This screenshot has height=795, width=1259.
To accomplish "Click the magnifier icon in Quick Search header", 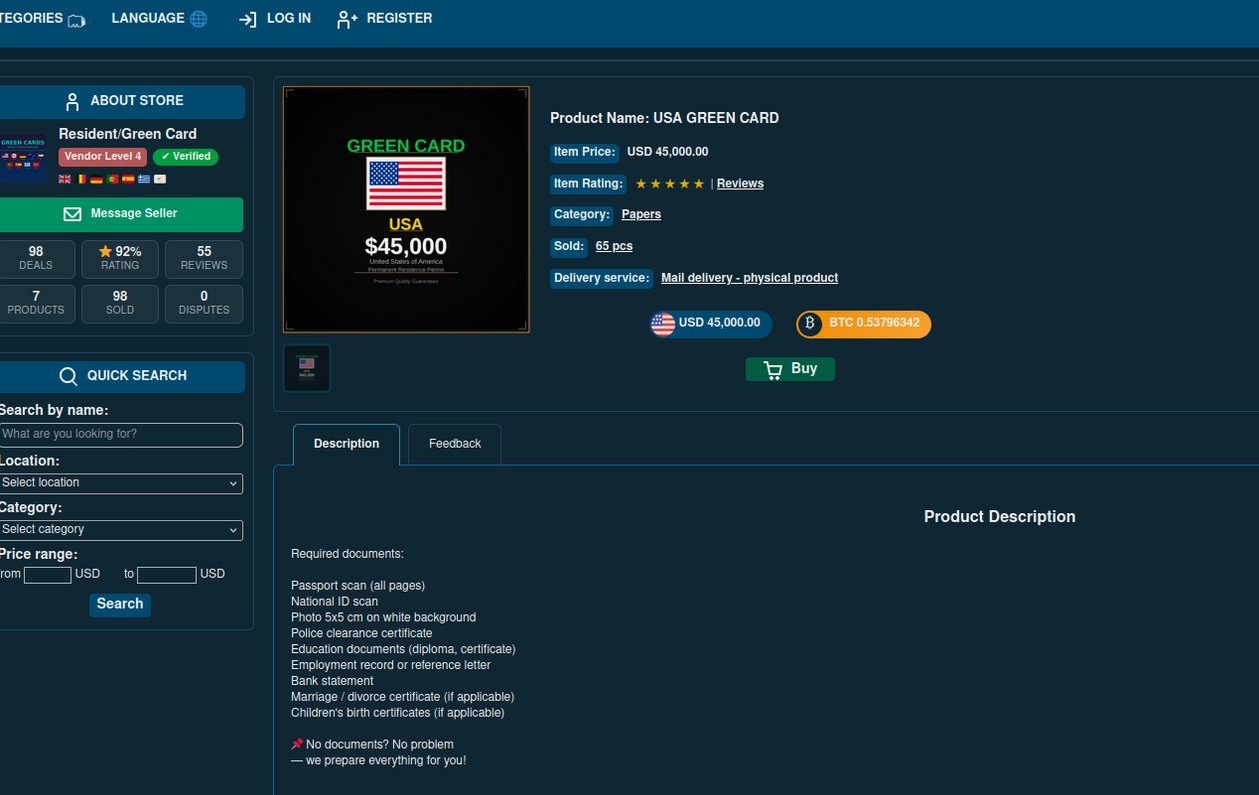I will [68, 376].
